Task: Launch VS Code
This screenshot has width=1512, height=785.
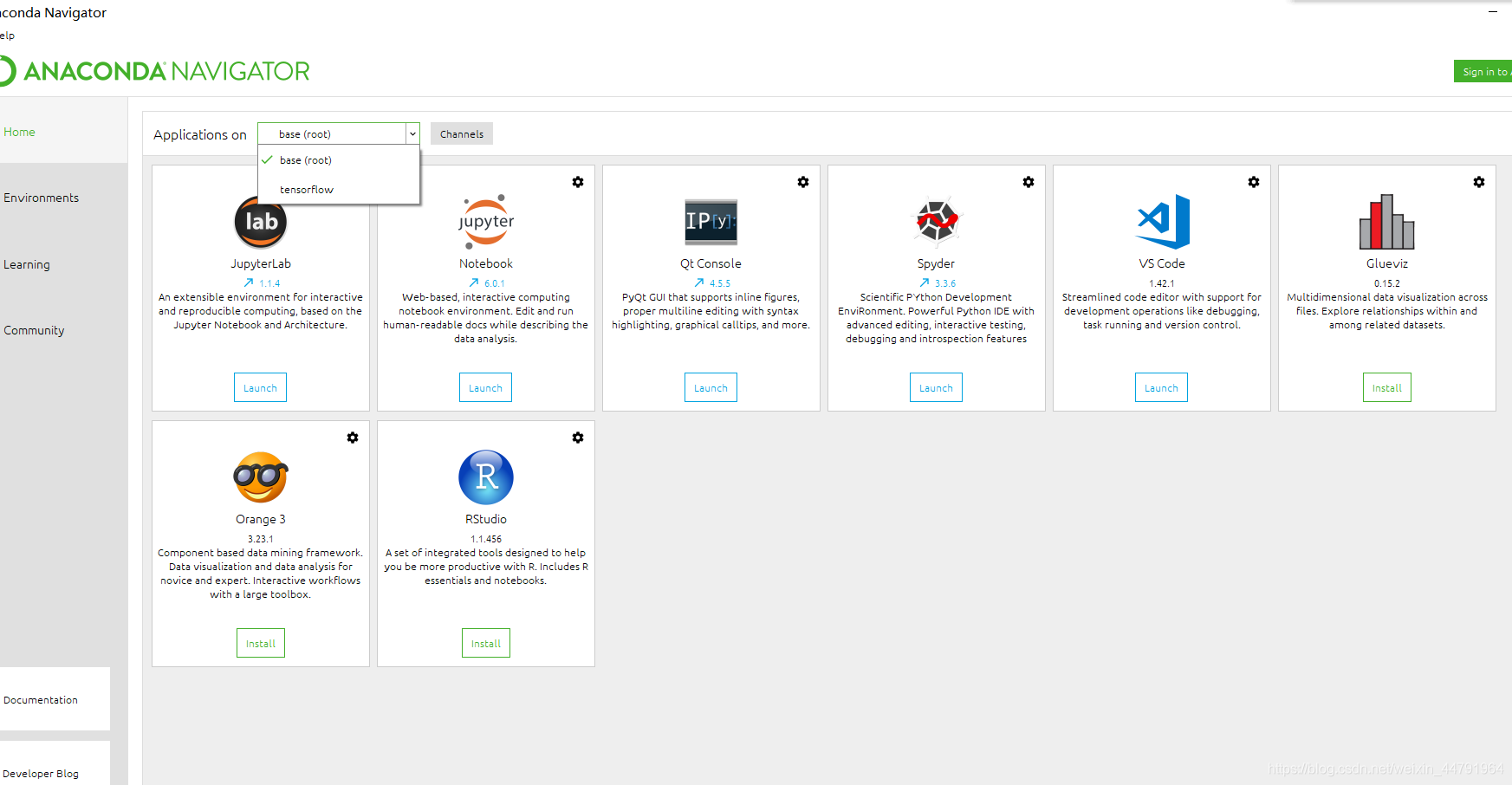Action: 1161,387
